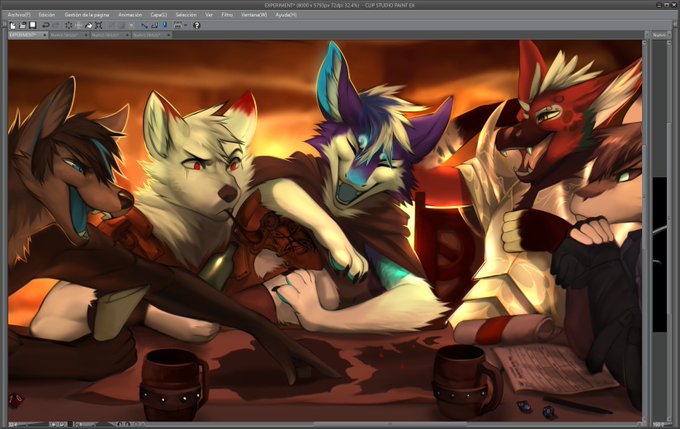680x429 pixels.
Task: Open the Gestión de la página menu
Action: (87, 15)
